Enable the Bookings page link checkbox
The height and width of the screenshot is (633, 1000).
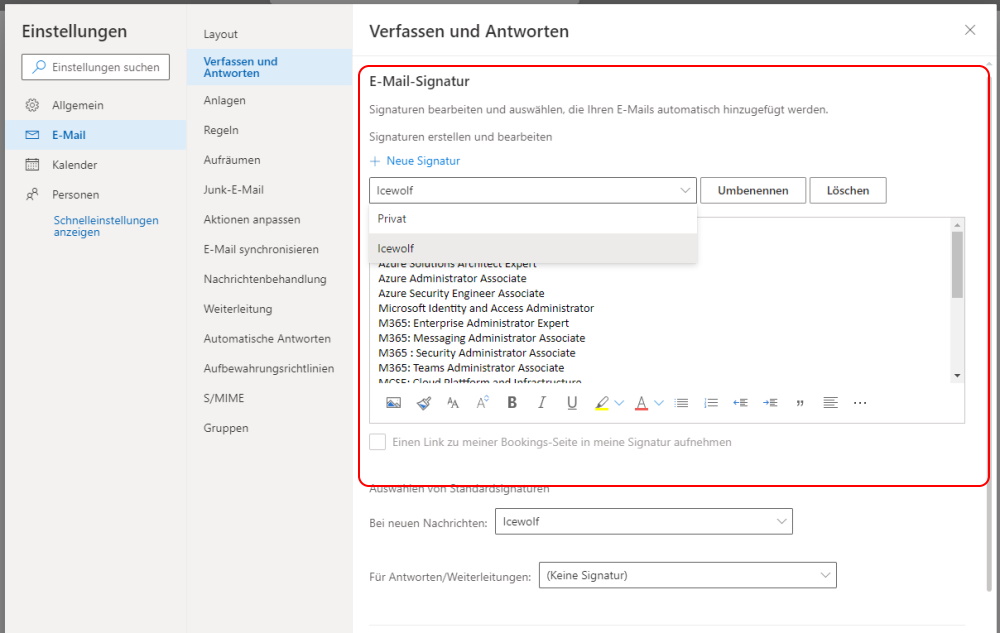click(x=378, y=442)
